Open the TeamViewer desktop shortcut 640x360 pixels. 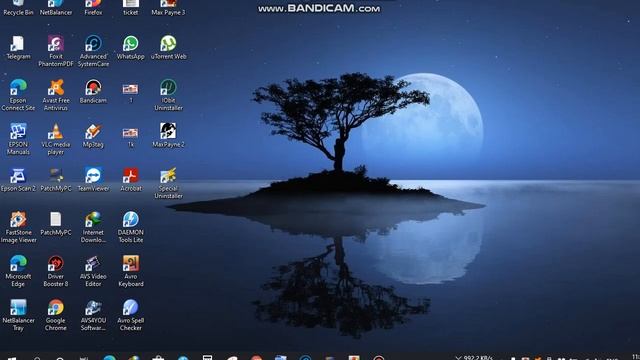click(93, 176)
